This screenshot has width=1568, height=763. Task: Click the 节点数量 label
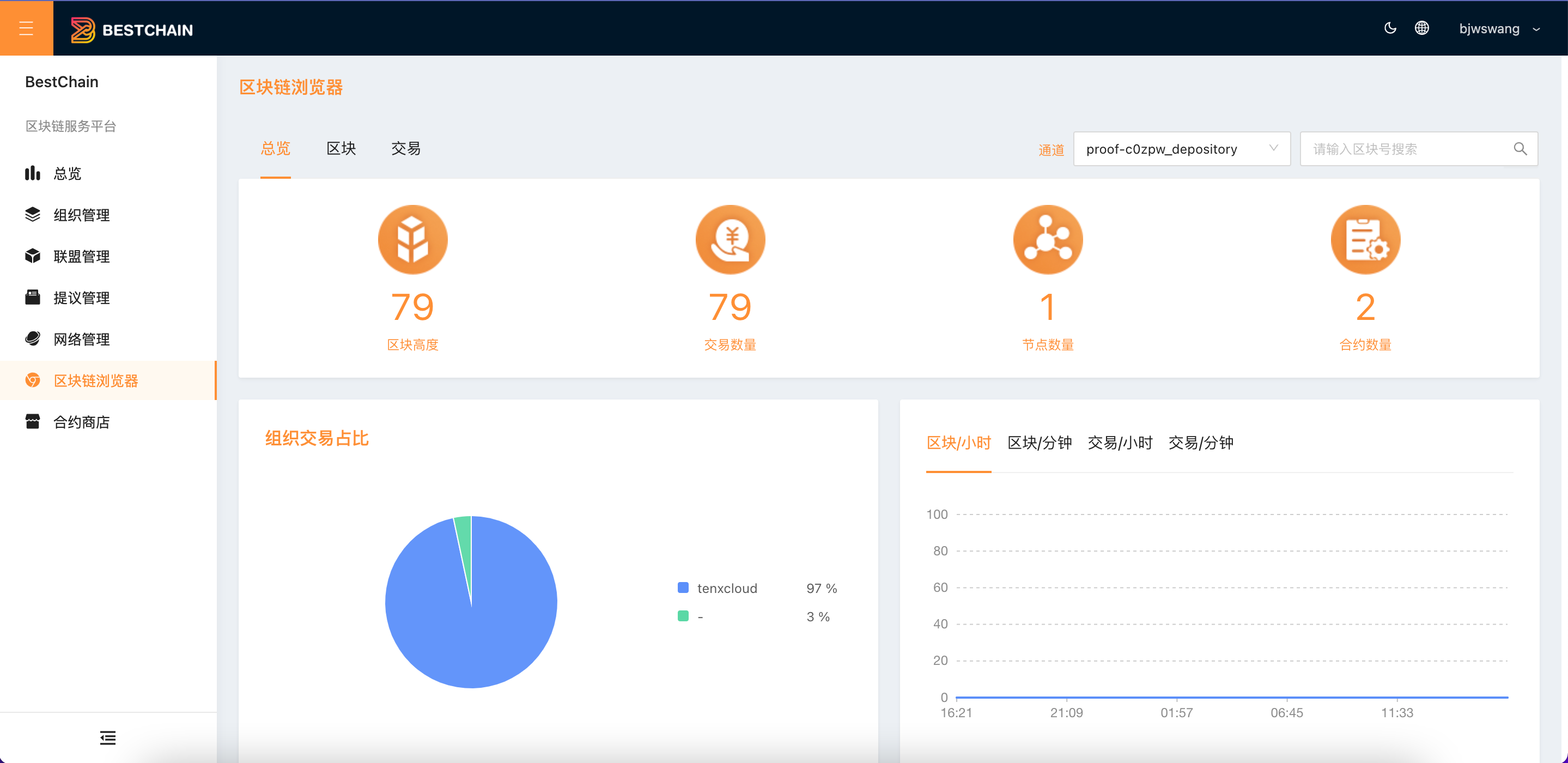1048,344
